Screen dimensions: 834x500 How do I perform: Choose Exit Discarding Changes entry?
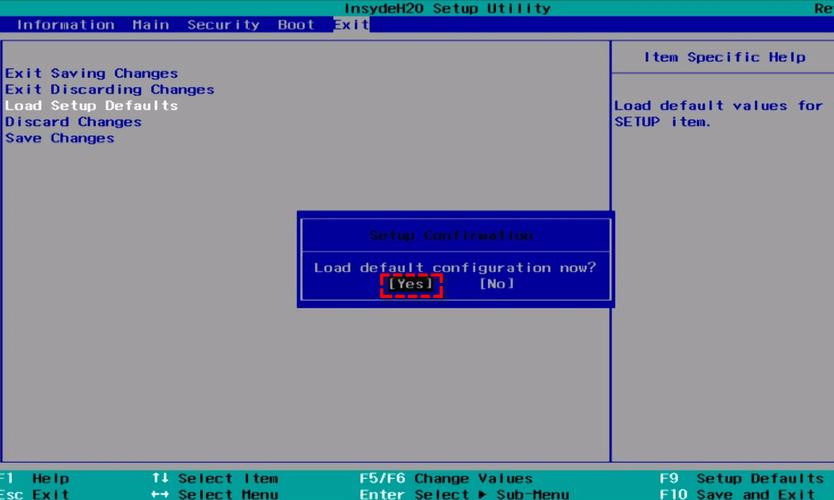point(109,89)
